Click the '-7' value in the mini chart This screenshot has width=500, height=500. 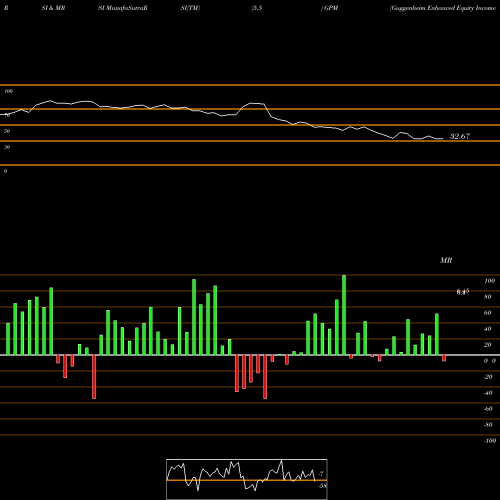[321, 473]
